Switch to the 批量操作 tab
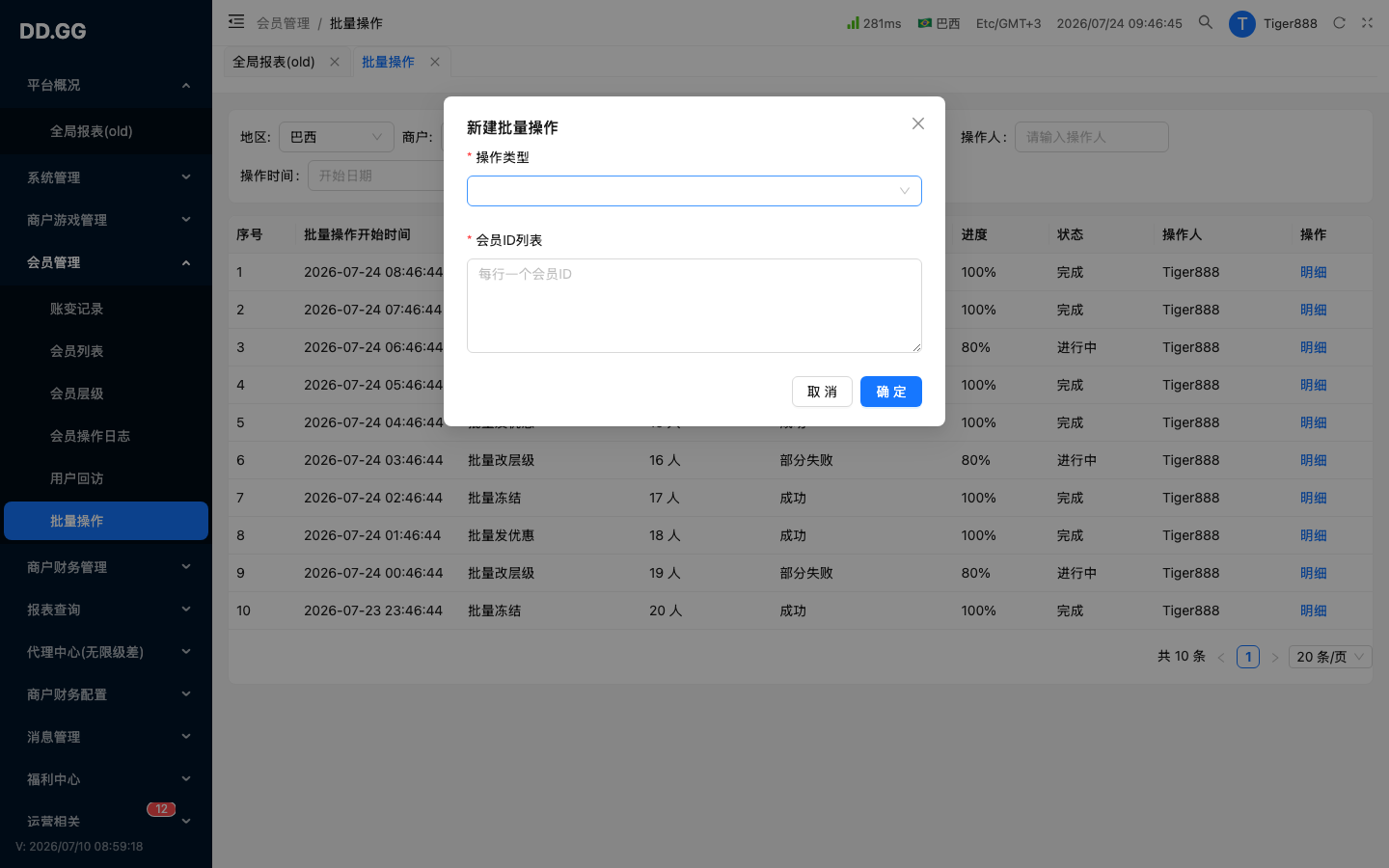 388,62
